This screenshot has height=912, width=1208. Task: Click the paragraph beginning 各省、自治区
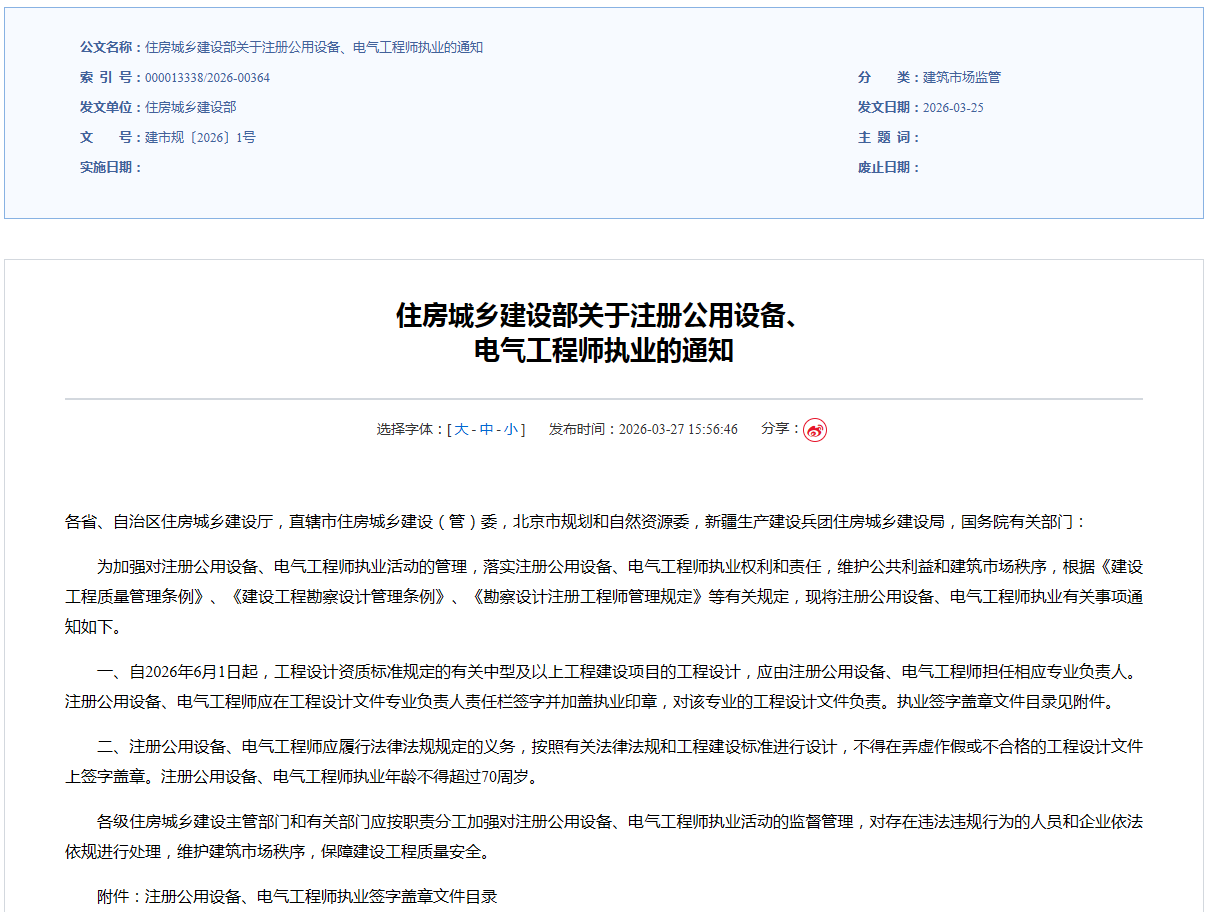[x=575, y=522]
